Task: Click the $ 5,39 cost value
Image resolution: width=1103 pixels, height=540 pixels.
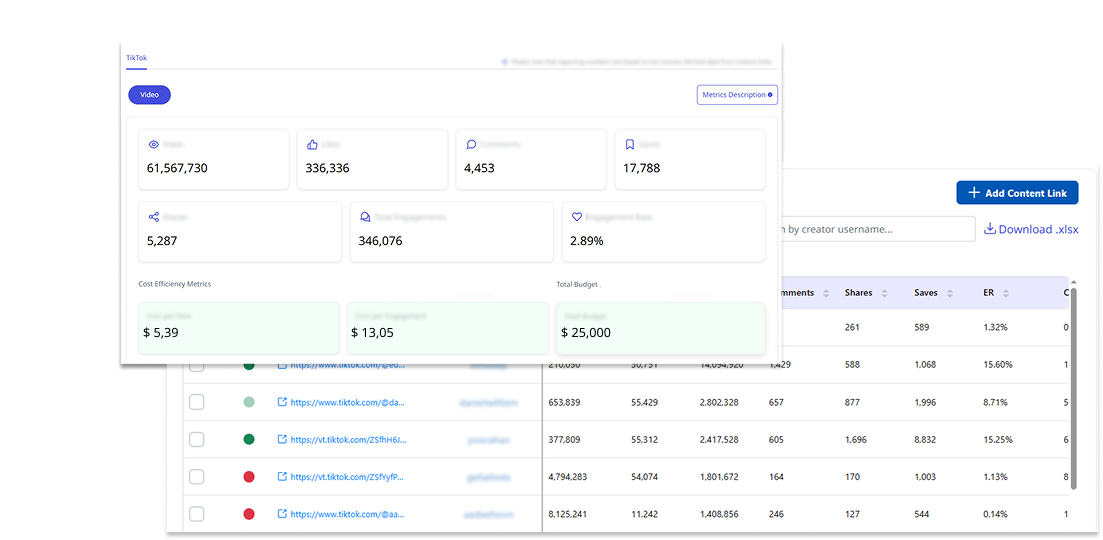Action: tap(159, 333)
